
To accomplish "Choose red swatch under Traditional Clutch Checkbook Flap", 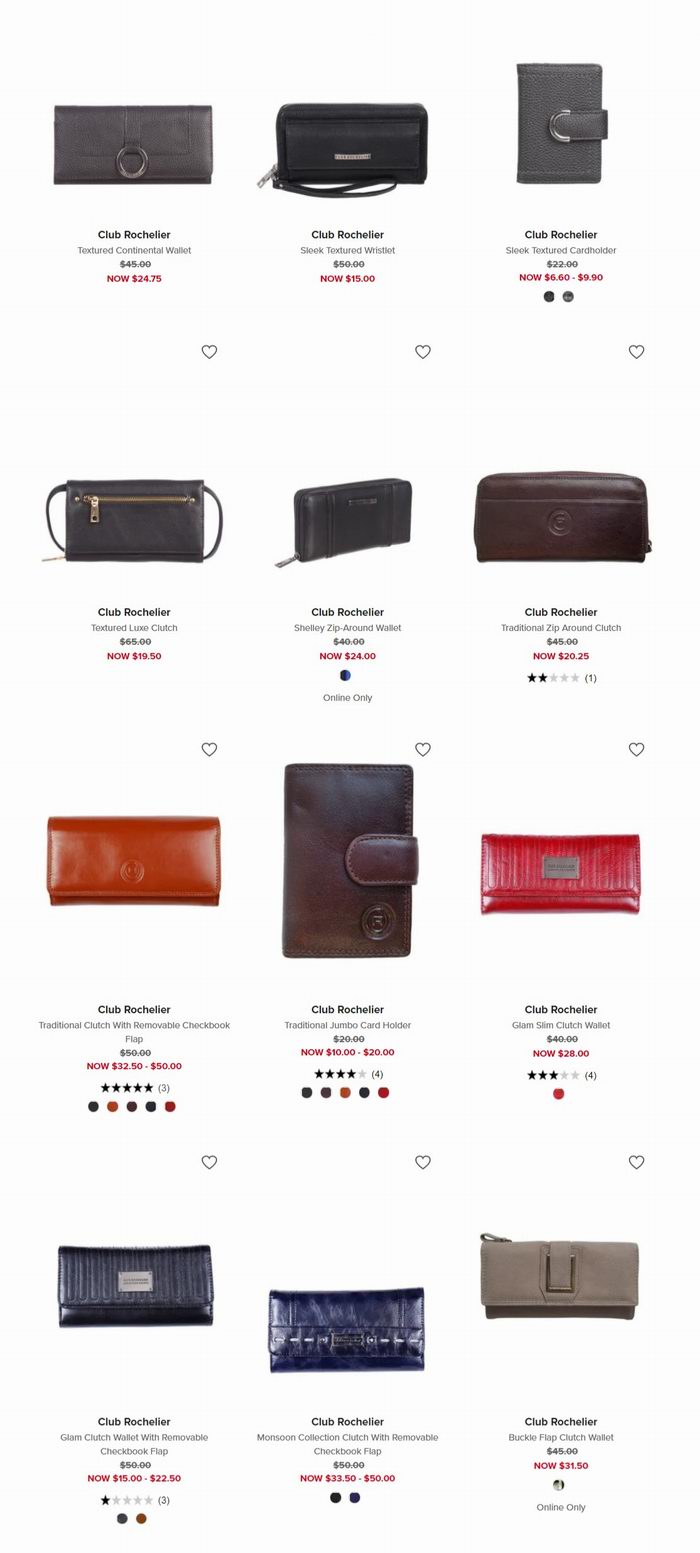I will (170, 1107).
